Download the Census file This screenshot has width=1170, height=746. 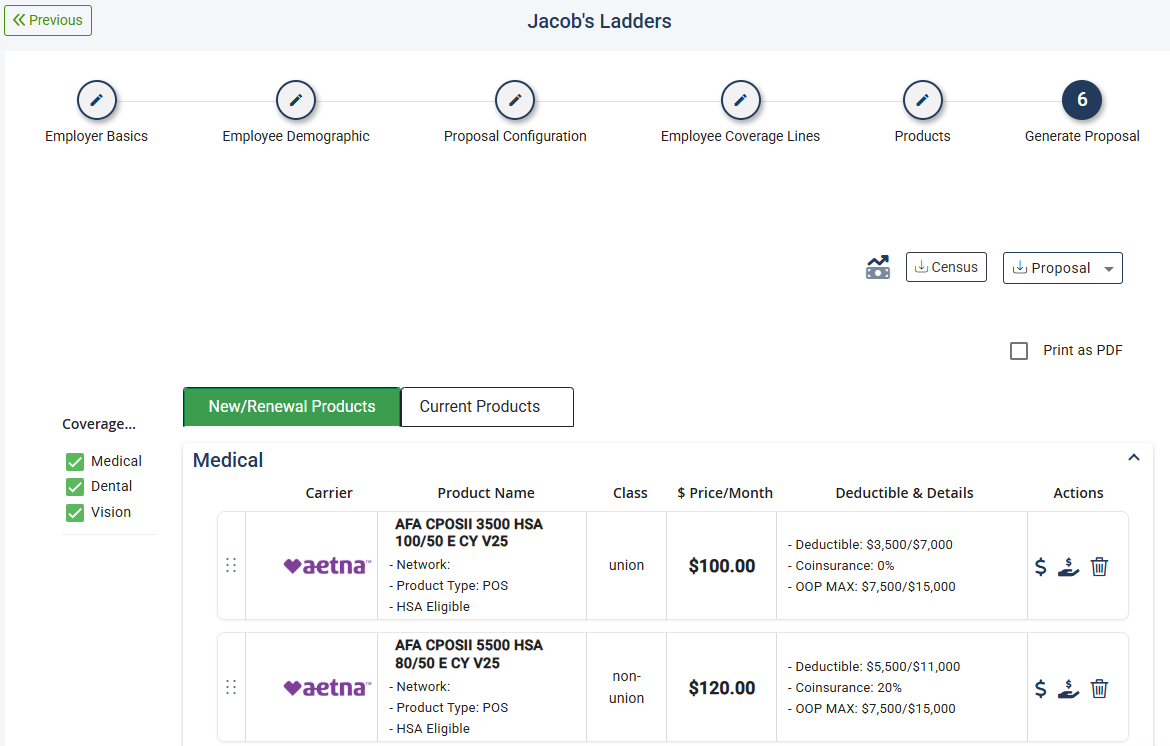(946, 267)
